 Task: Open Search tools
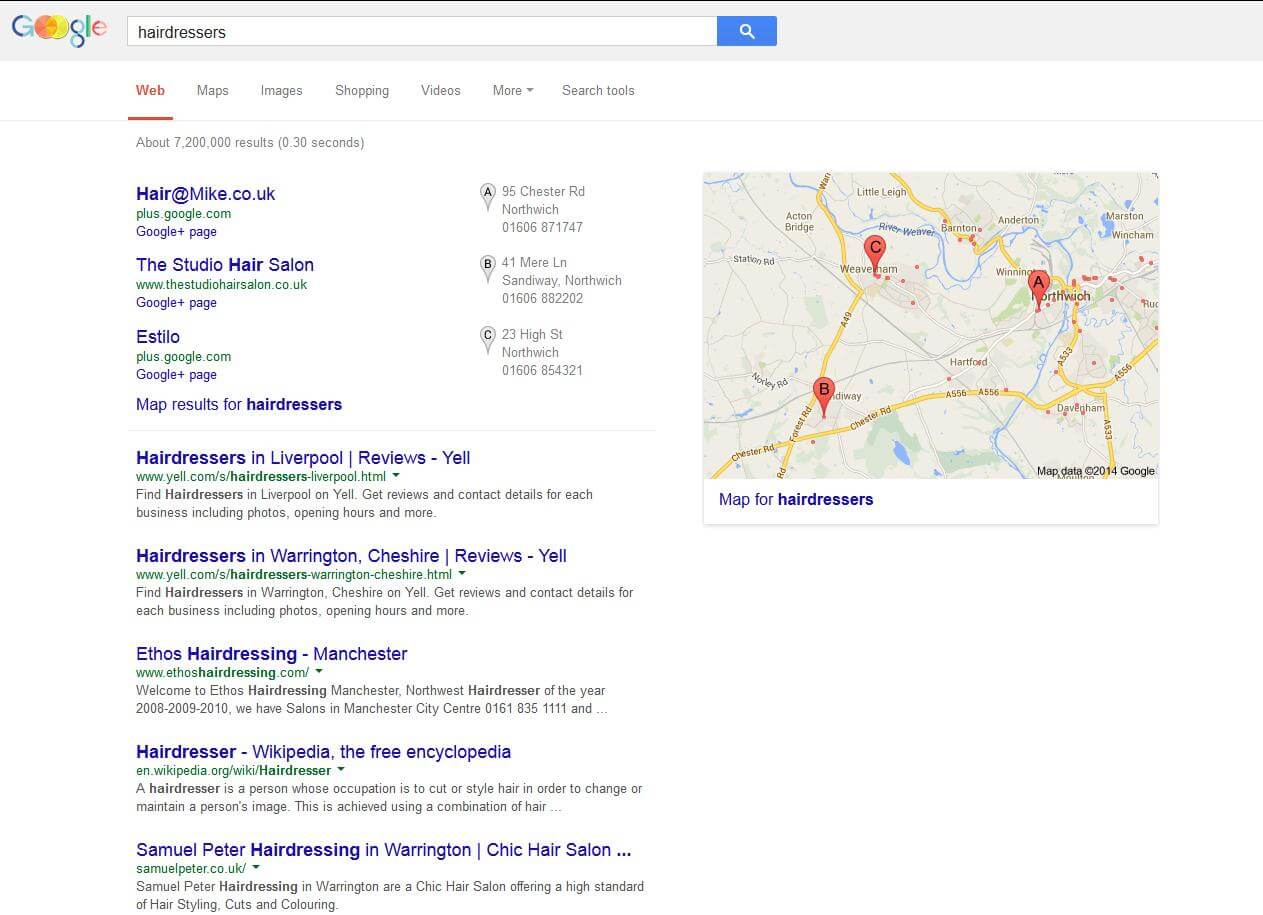point(598,90)
